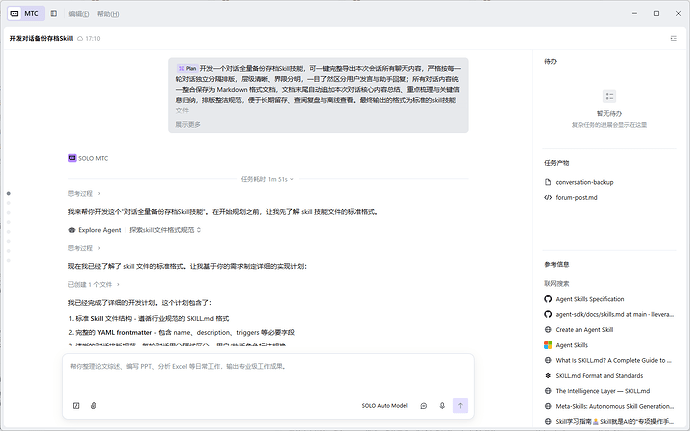The height and width of the screenshot is (431, 690).
Task: Click the chat bubble icon near the model selector
Action: coord(424,405)
